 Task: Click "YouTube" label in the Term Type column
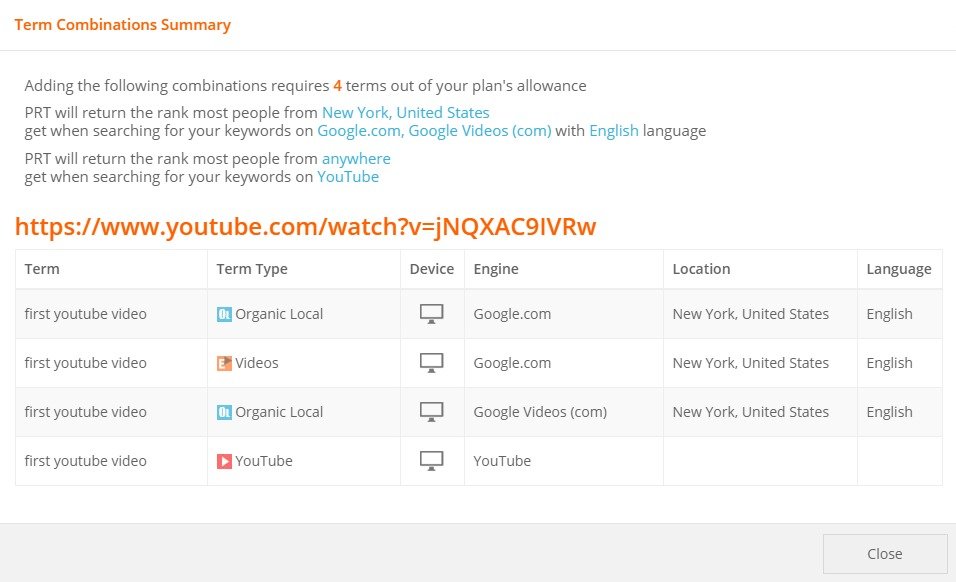pyautogui.click(x=264, y=461)
